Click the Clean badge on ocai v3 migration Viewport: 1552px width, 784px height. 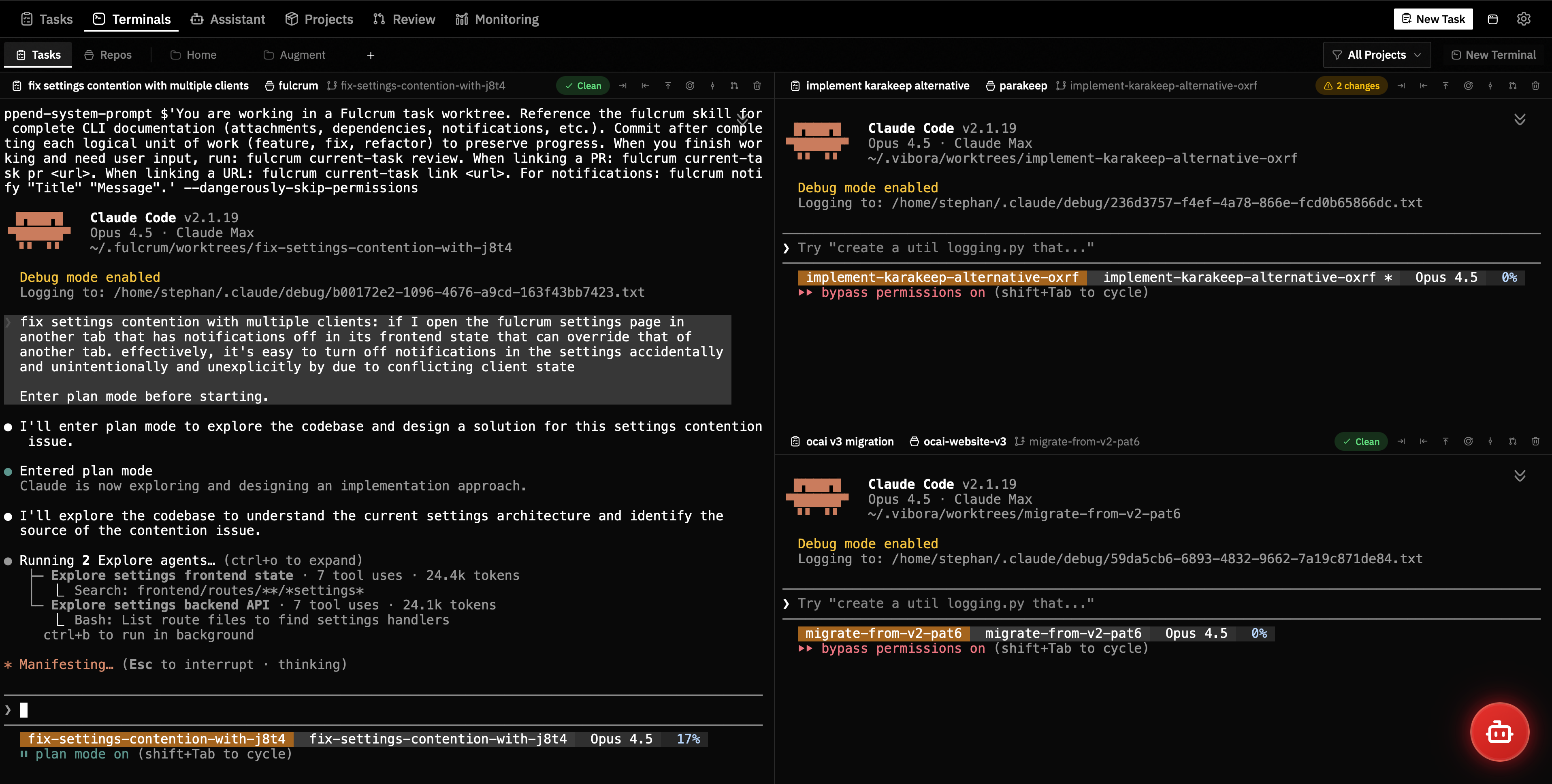[x=1361, y=441]
